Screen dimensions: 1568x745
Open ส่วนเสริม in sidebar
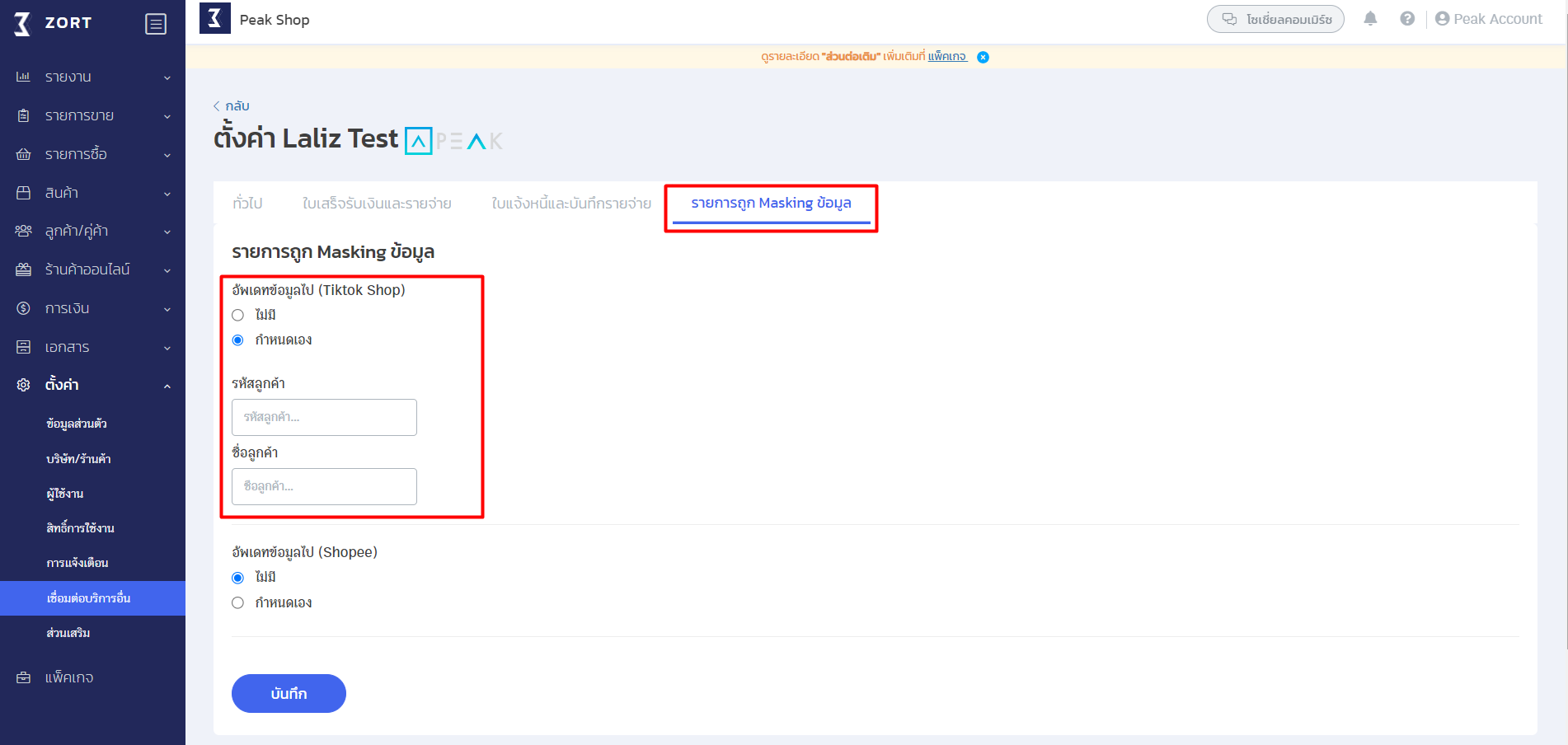pyautogui.click(x=68, y=633)
